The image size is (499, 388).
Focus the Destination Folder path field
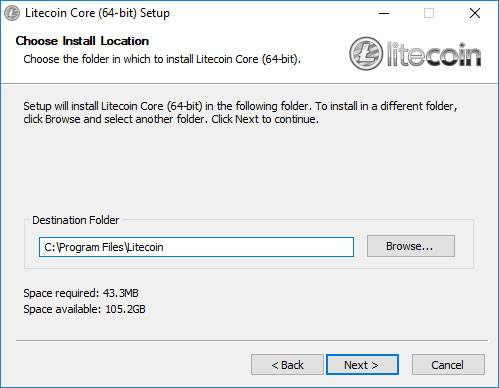click(x=196, y=247)
